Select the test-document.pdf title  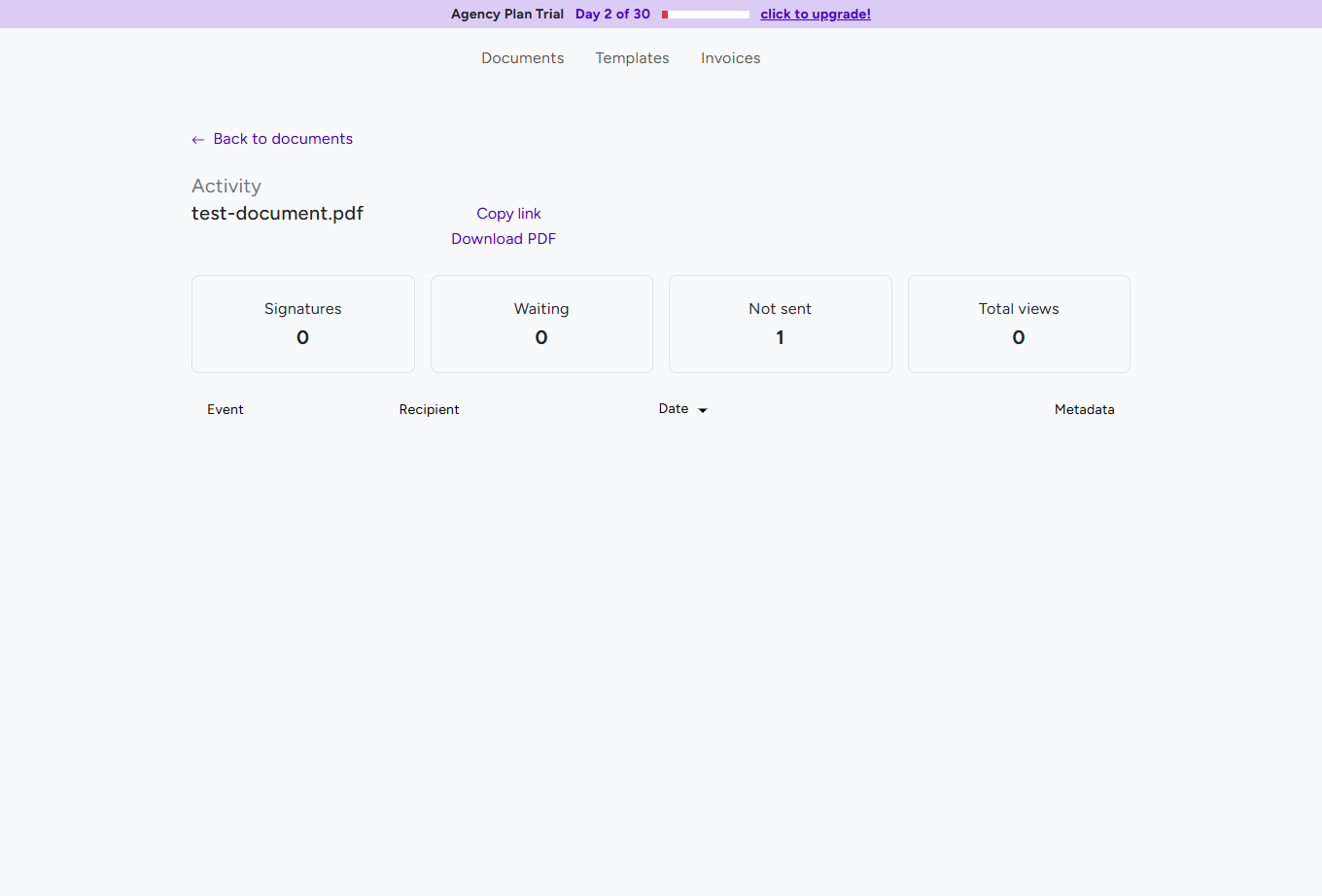(277, 213)
